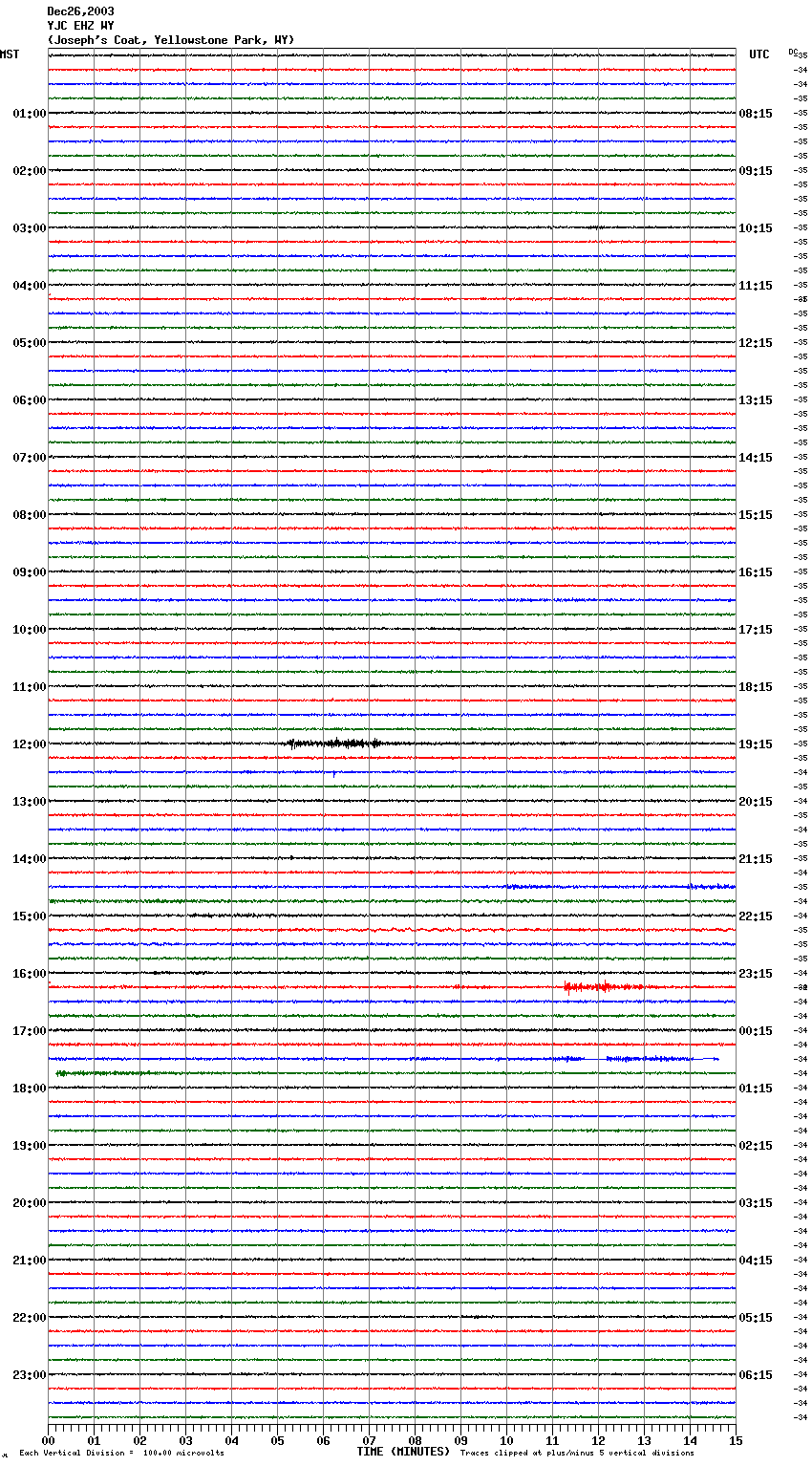Select the 16:00 MST row label

click(30, 974)
